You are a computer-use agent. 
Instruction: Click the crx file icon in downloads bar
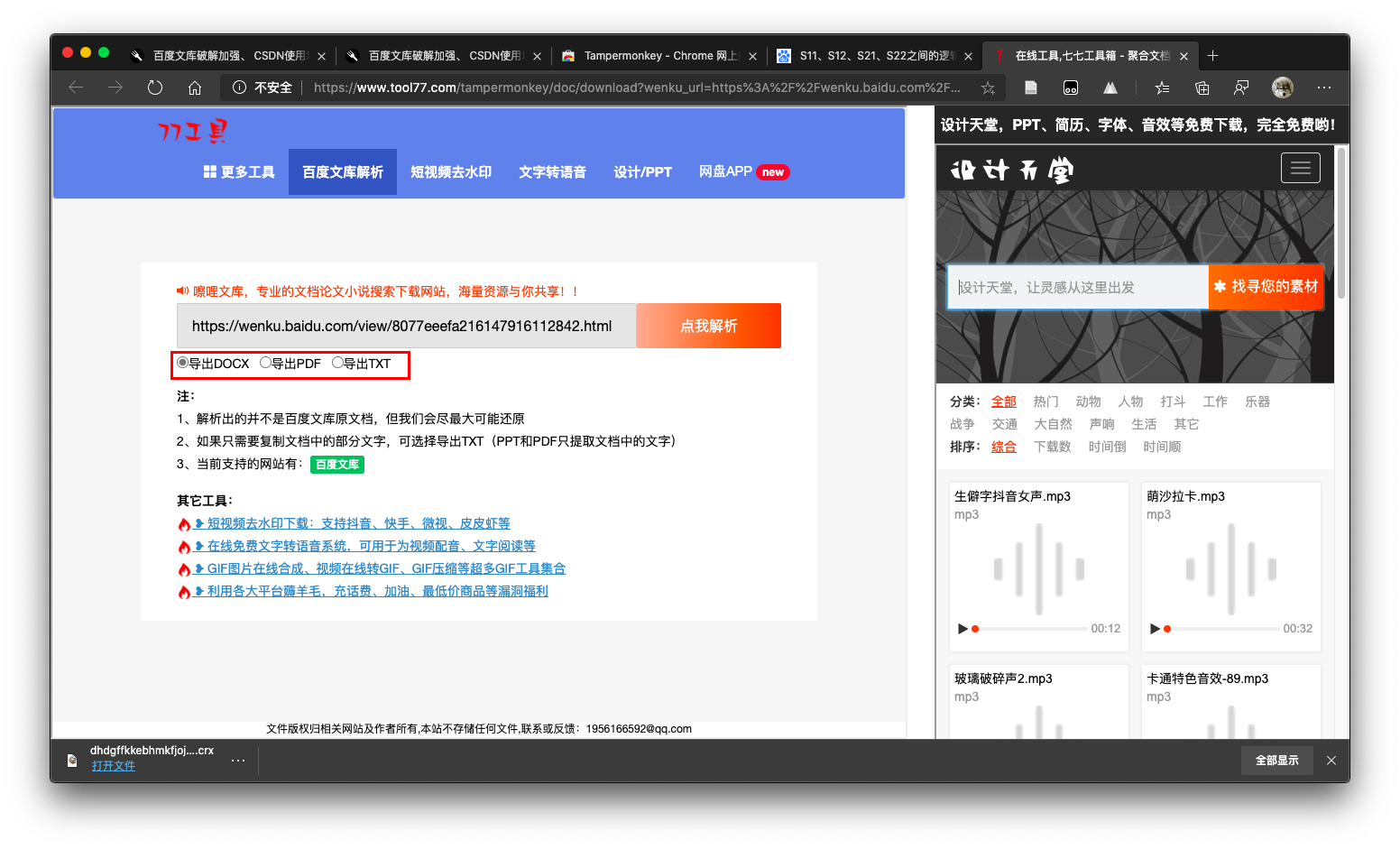tap(72, 761)
